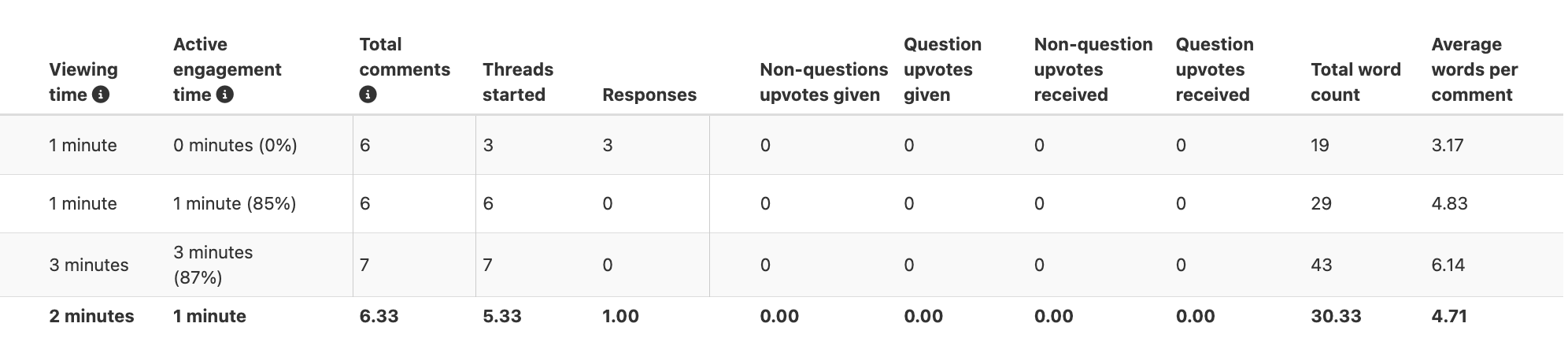Click the Viewing time info icon
The height and width of the screenshot is (353, 1568).
pyautogui.click(x=101, y=95)
